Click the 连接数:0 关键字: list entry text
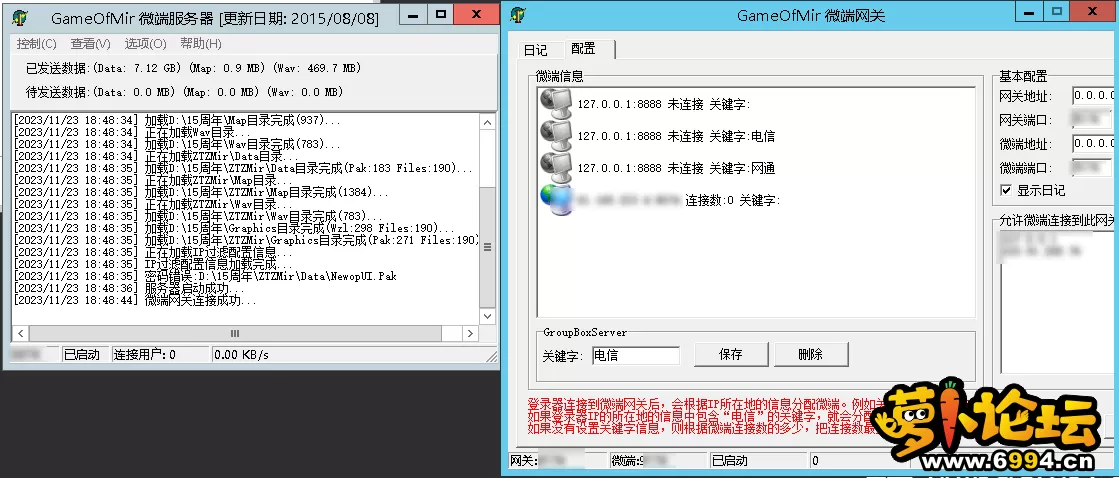 coord(733,200)
